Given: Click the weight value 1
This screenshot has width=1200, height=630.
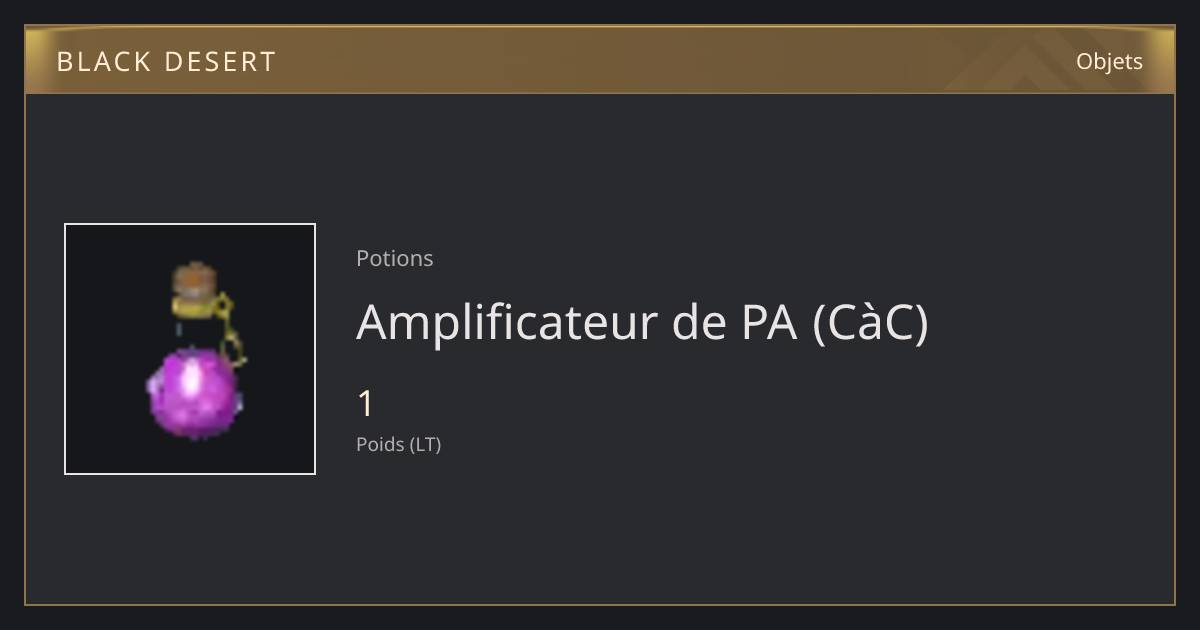Looking at the screenshot, I should tap(366, 404).
